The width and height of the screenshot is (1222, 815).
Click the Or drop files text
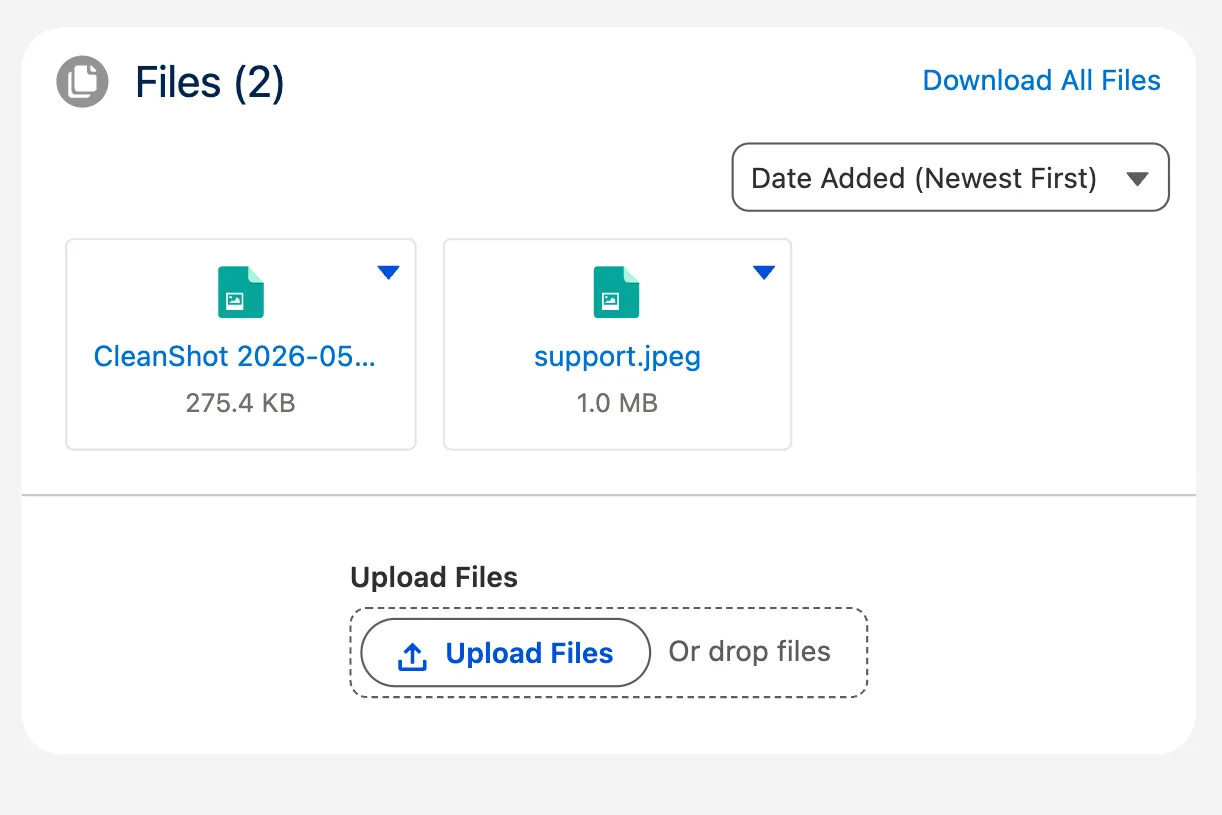[750, 652]
